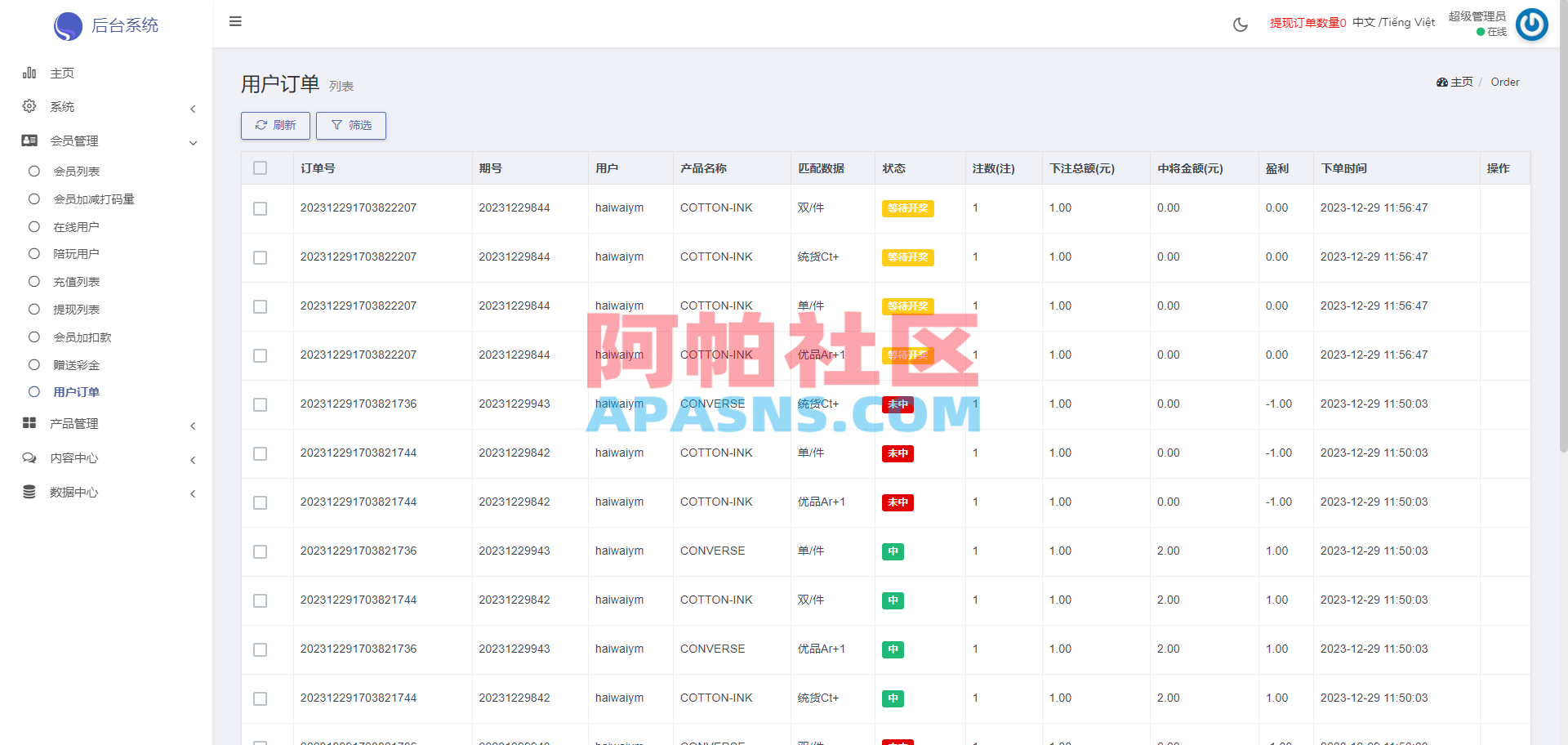The image size is (1568, 745).
Task: Tick the checkbox for order 202312291703821736
Action: [260, 404]
